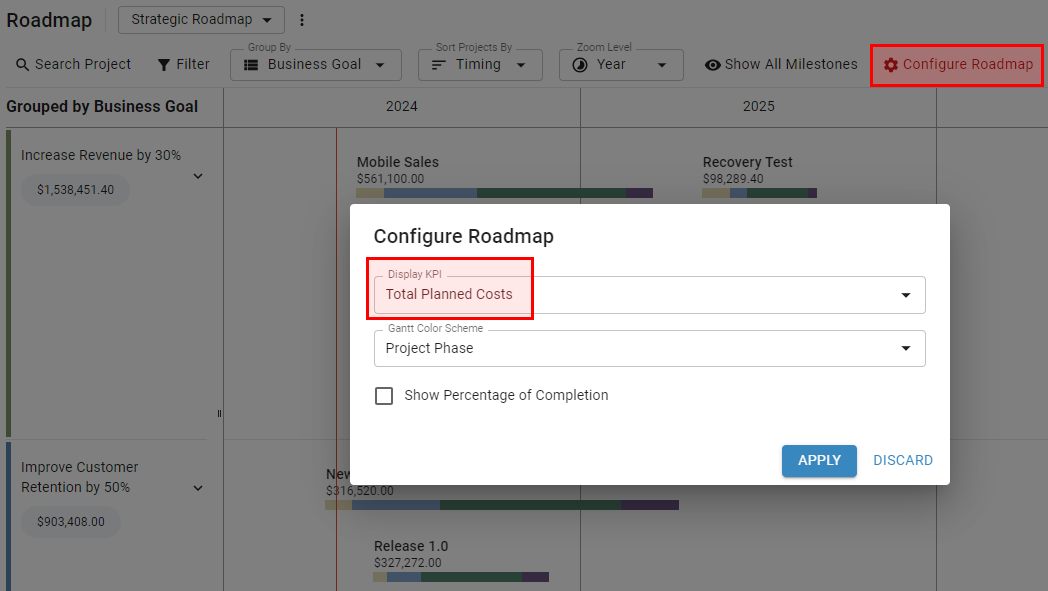Click the Mobile Sales Gantt bar

(x=504, y=193)
